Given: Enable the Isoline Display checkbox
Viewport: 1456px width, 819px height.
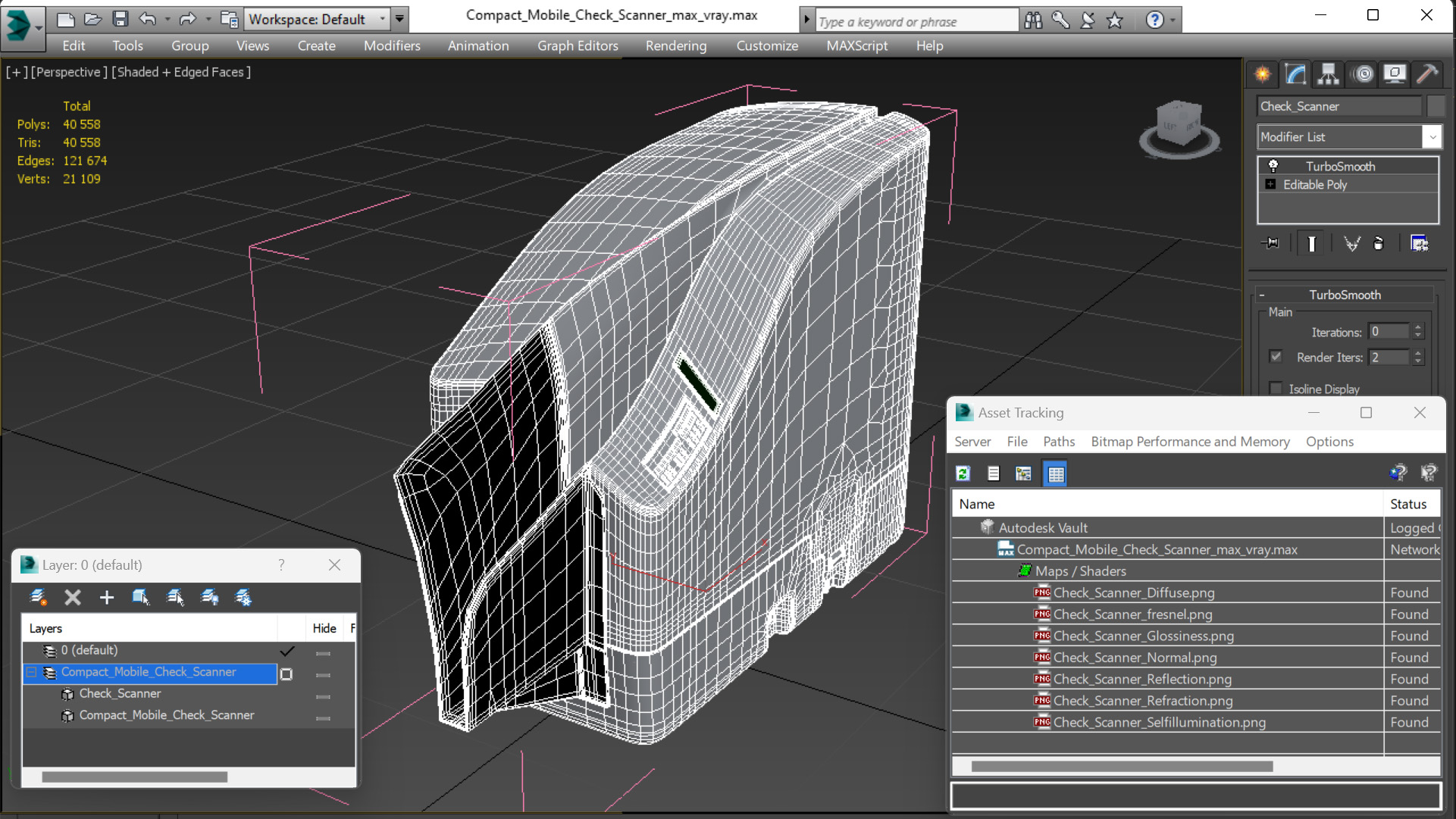Looking at the screenshot, I should [1276, 389].
